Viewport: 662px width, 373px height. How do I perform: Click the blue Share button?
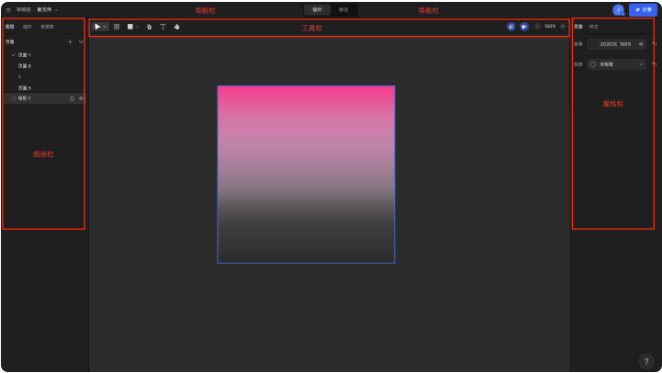tap(643, 10)
